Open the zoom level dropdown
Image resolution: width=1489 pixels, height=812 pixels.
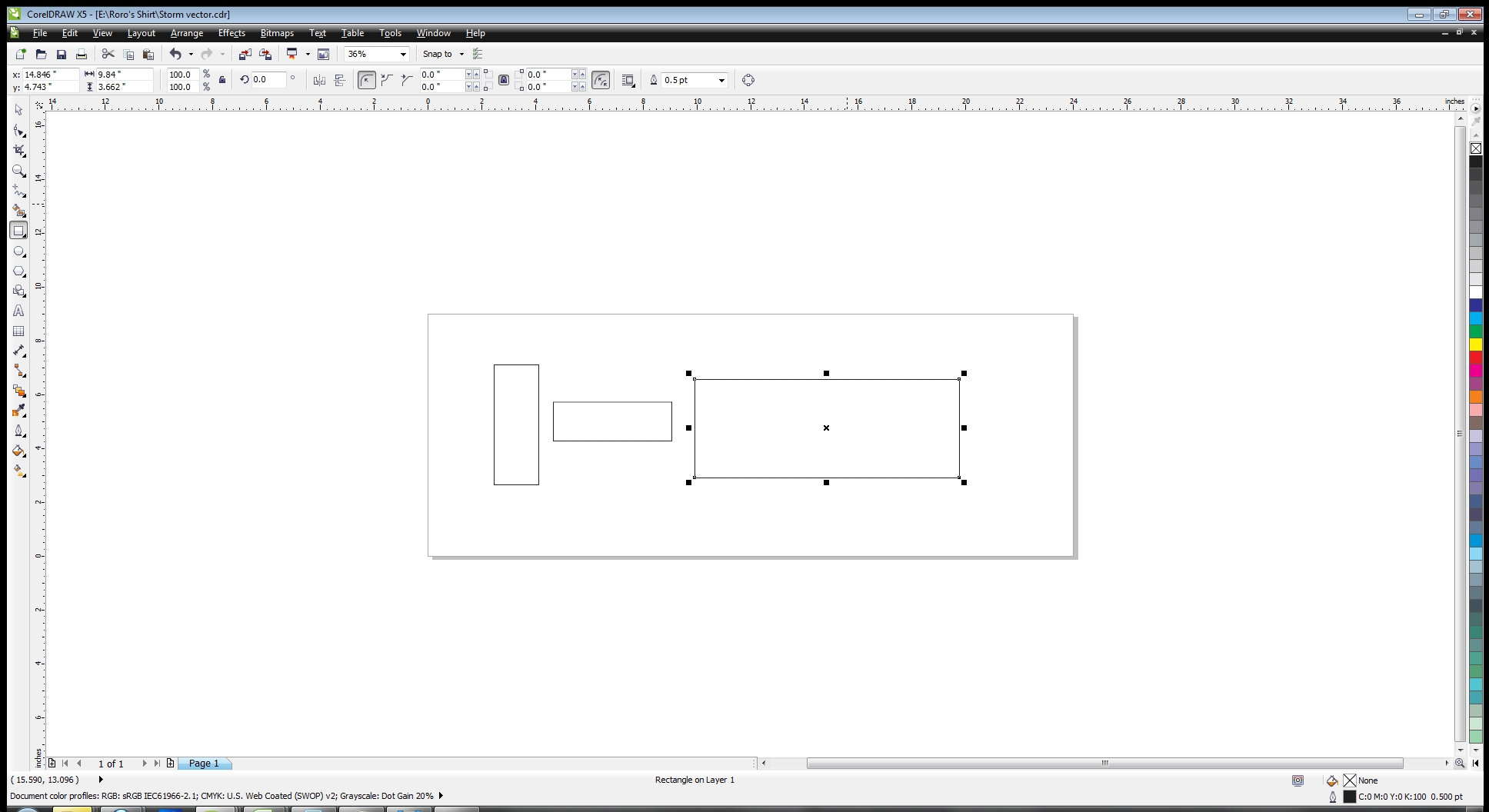click(x=402, y=54)
